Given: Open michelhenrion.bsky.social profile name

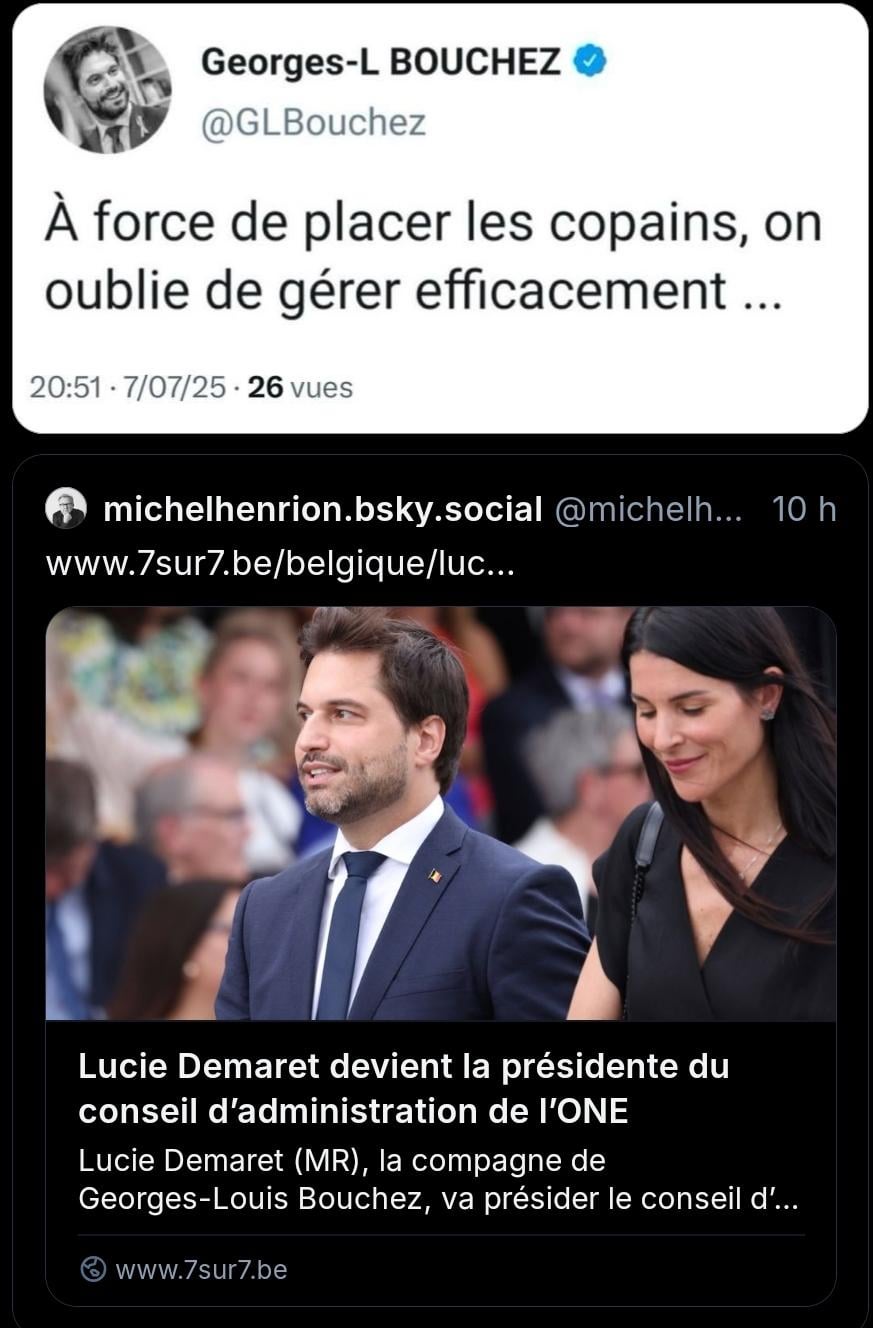Looking at the screenshot, I should (x=323, y=509).
